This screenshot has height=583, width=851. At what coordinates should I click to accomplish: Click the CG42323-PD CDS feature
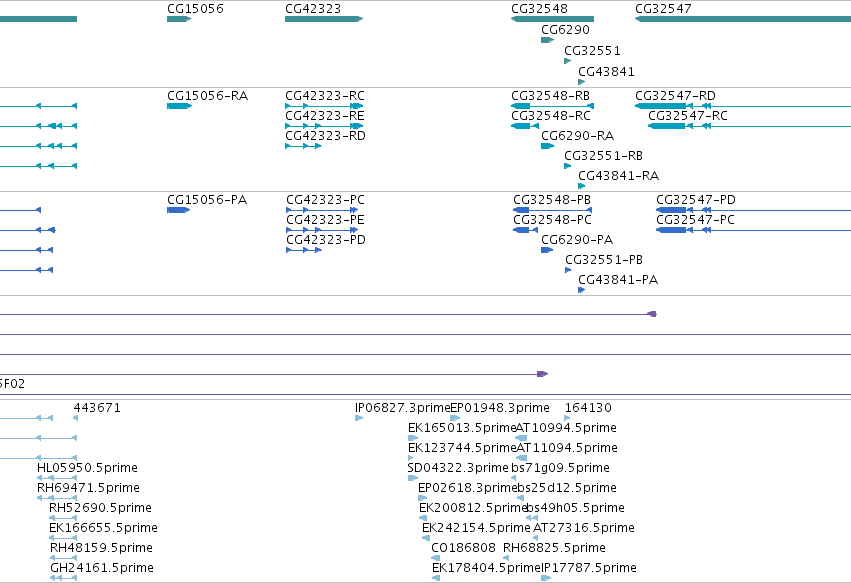tap(304, 250)
